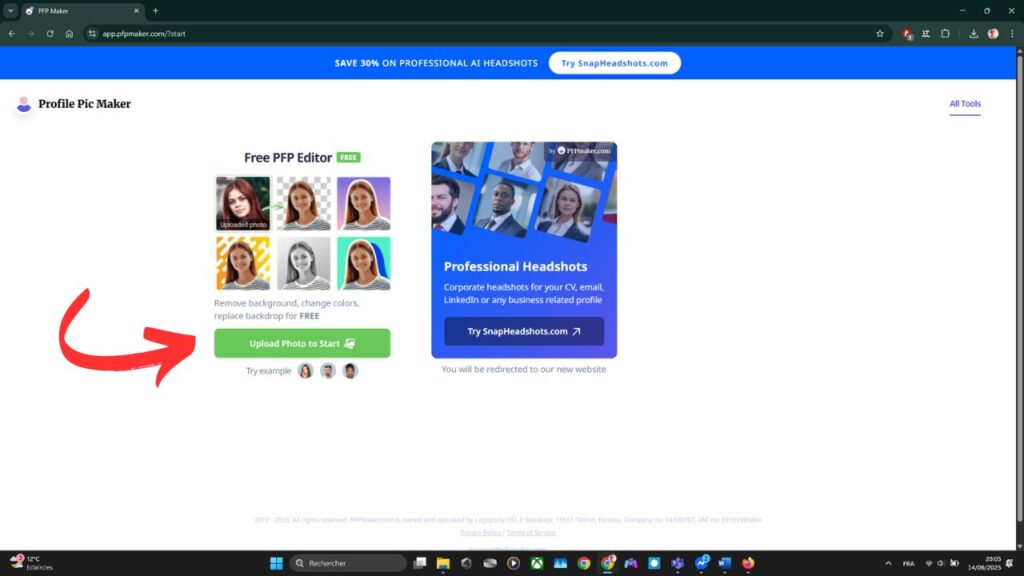Click the Profile Pic Maker logo
Viewport: 1024px width, 576px height.
(73, 104)
